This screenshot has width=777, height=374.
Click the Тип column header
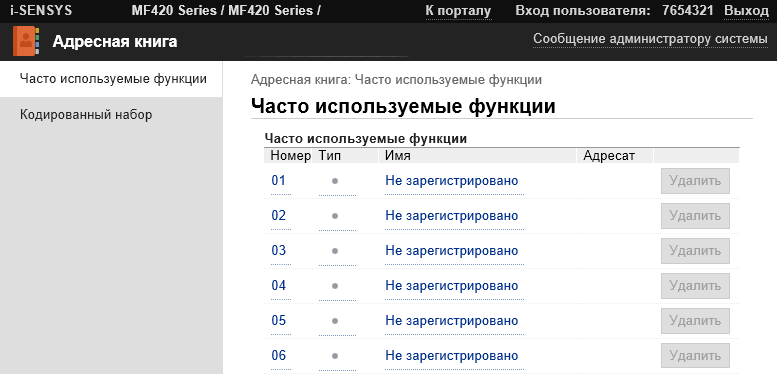coord(330,156)
